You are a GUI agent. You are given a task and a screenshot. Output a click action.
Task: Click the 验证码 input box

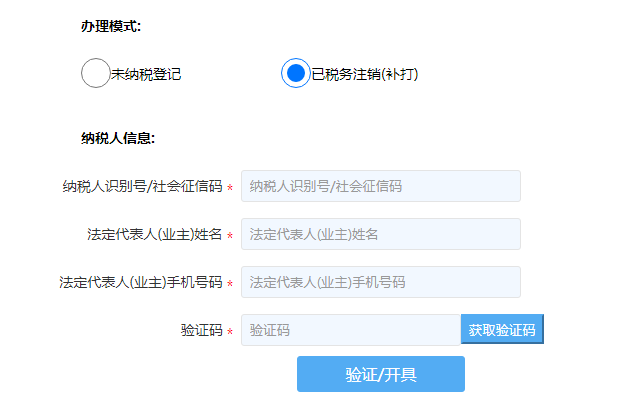pos(350,330)
